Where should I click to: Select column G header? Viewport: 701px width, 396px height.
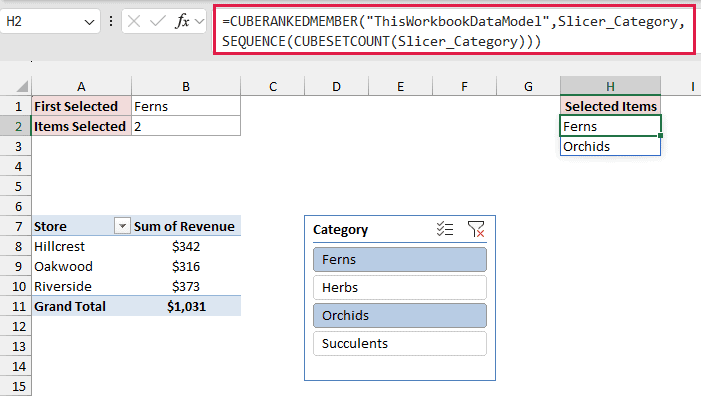click(x=528, y=86)
